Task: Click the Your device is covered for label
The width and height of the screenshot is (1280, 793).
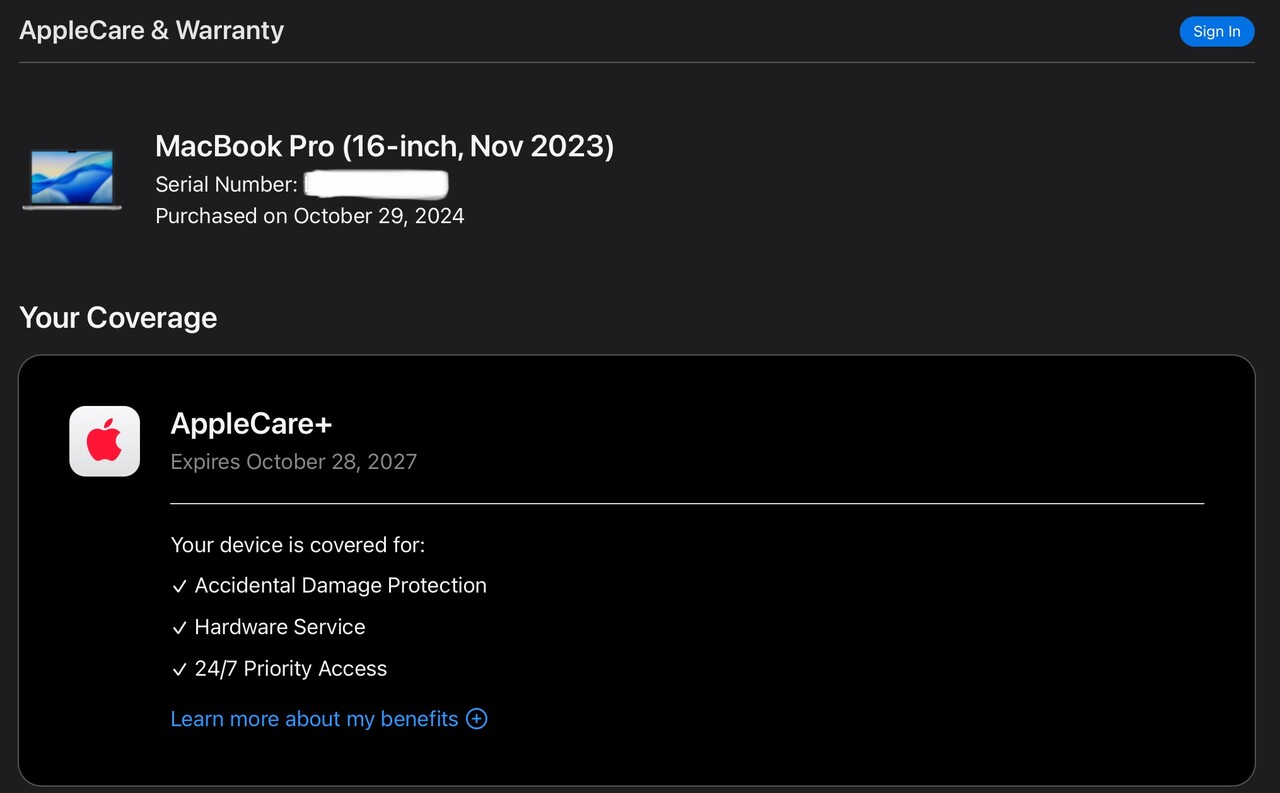Action: point(297,545)
